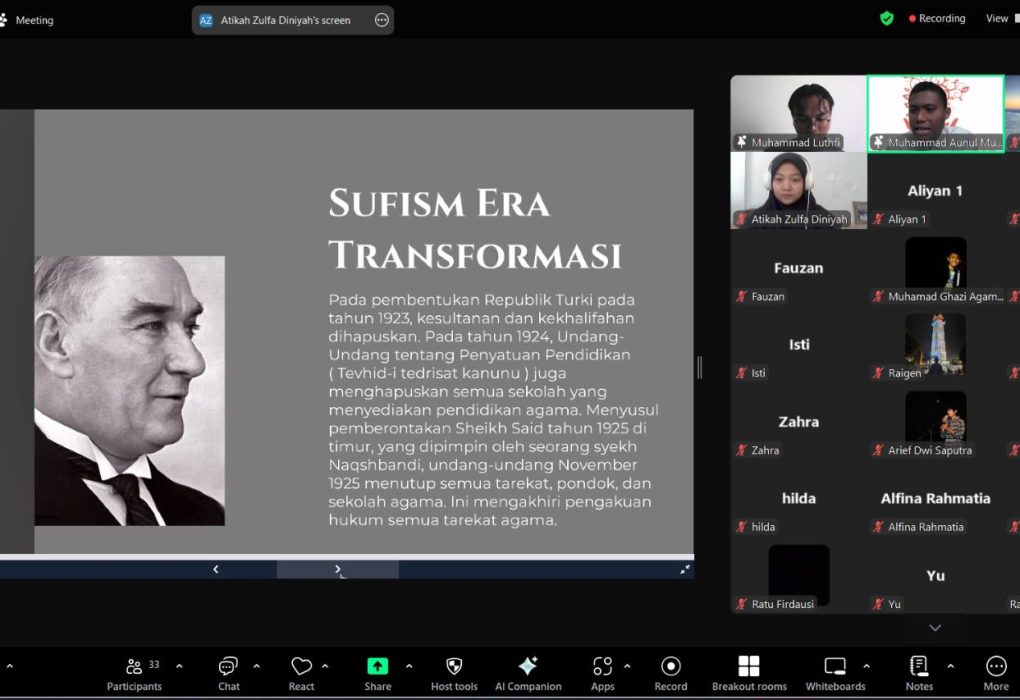The image size is (1020, 700).
Task: Select Muhammad Aunul's video tile
Action: tap(935, 113)
